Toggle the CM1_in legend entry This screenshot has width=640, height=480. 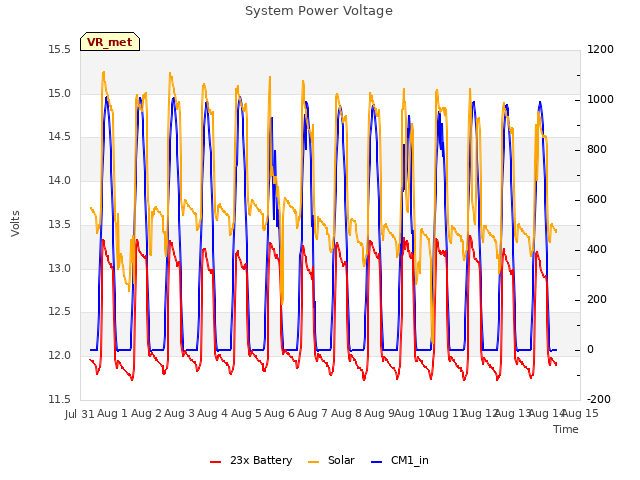tap(400, 460)
